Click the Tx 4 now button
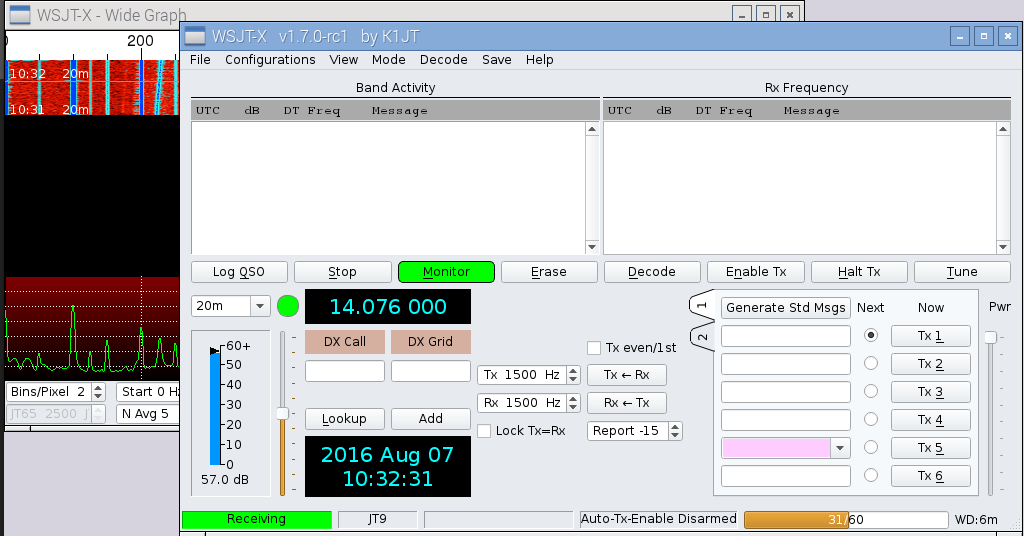The image size is (1024, 536). pos(931,420)
